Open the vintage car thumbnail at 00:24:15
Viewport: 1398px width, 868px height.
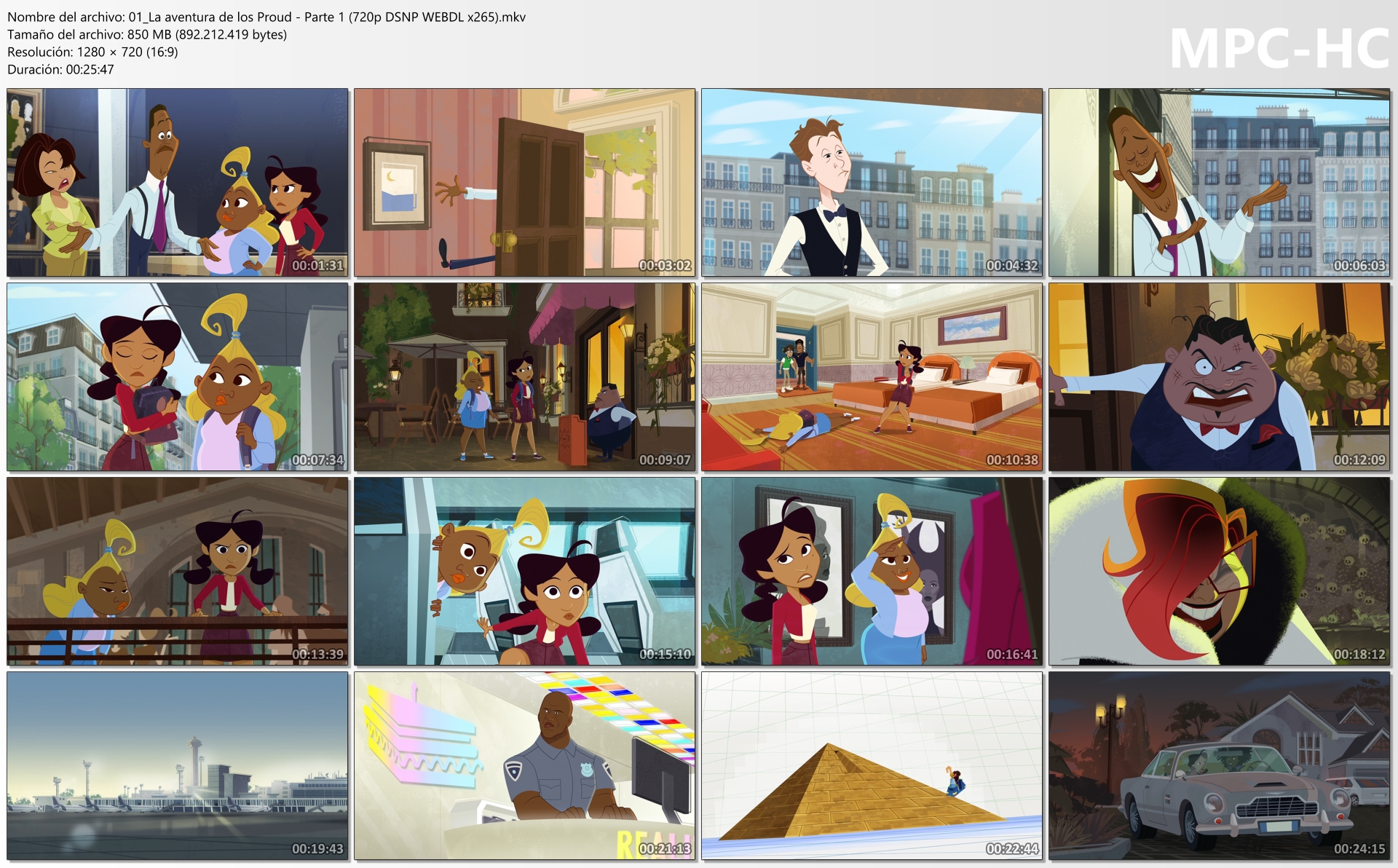[1219, 766]
